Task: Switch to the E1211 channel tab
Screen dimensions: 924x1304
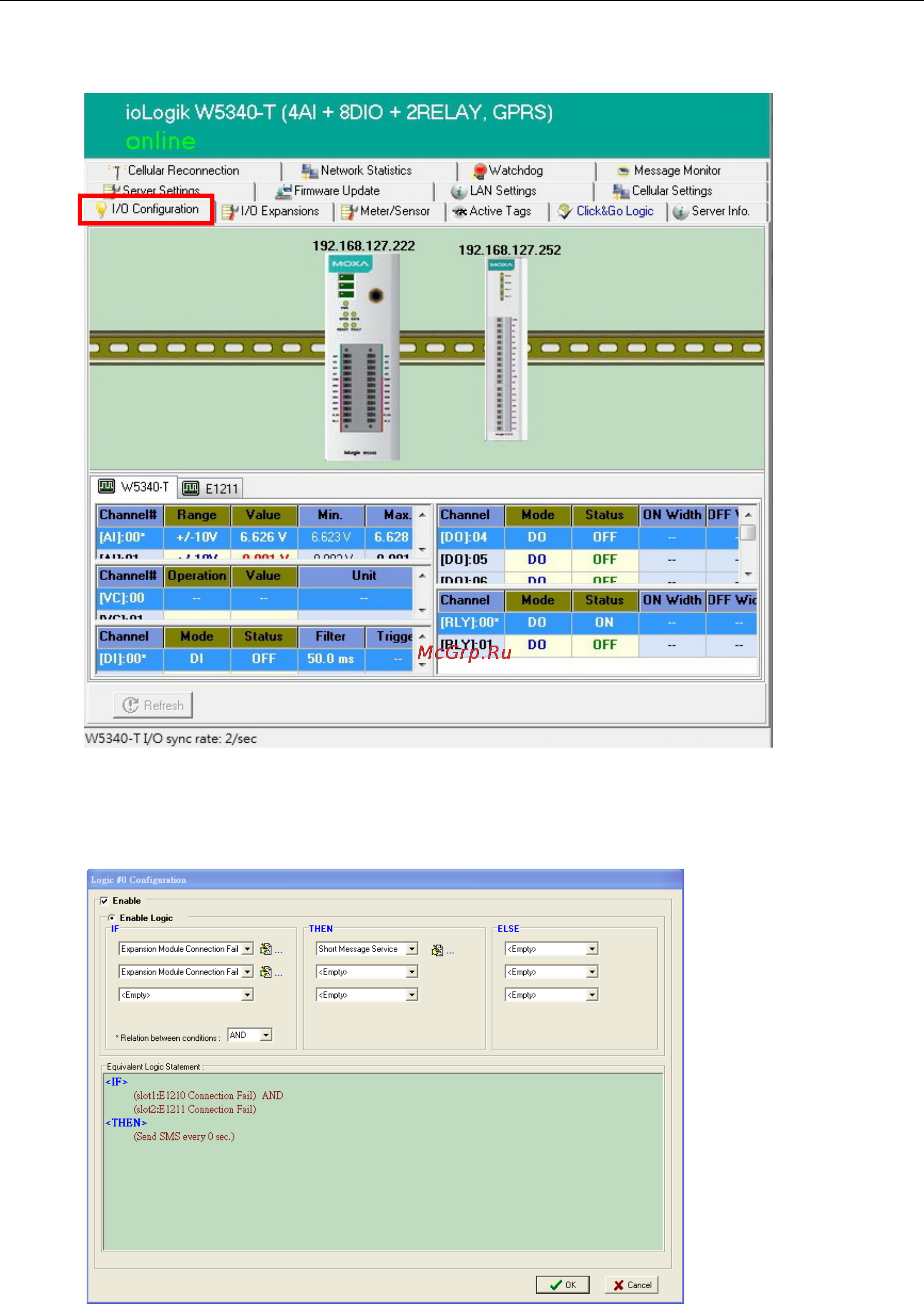Action: pos(211,488)
